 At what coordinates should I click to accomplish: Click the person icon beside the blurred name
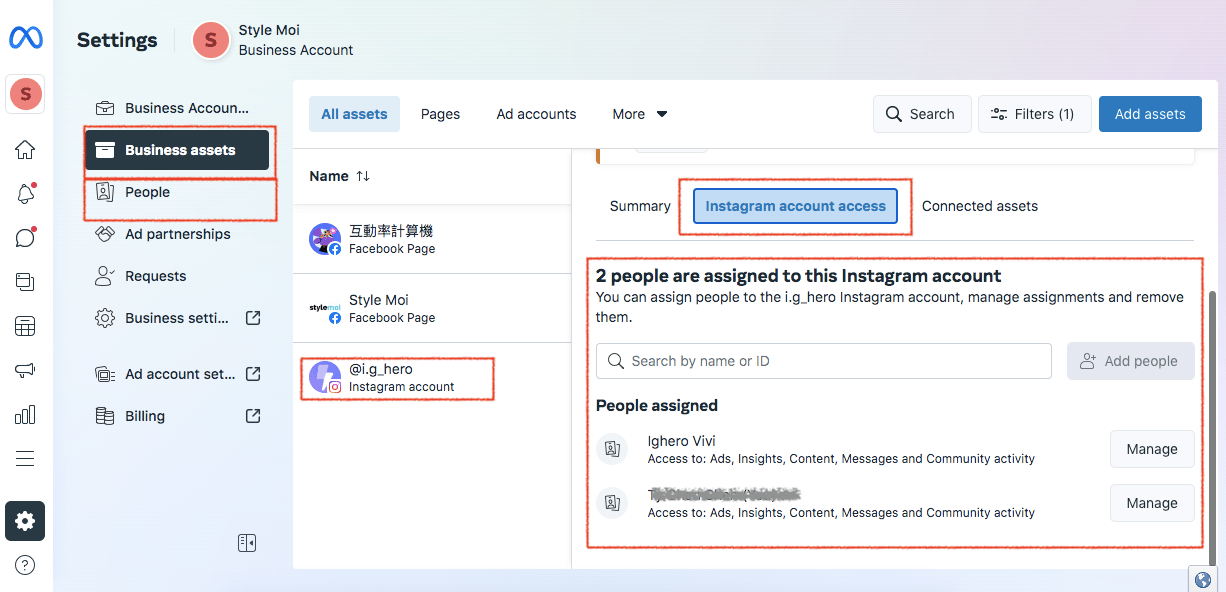611,502
